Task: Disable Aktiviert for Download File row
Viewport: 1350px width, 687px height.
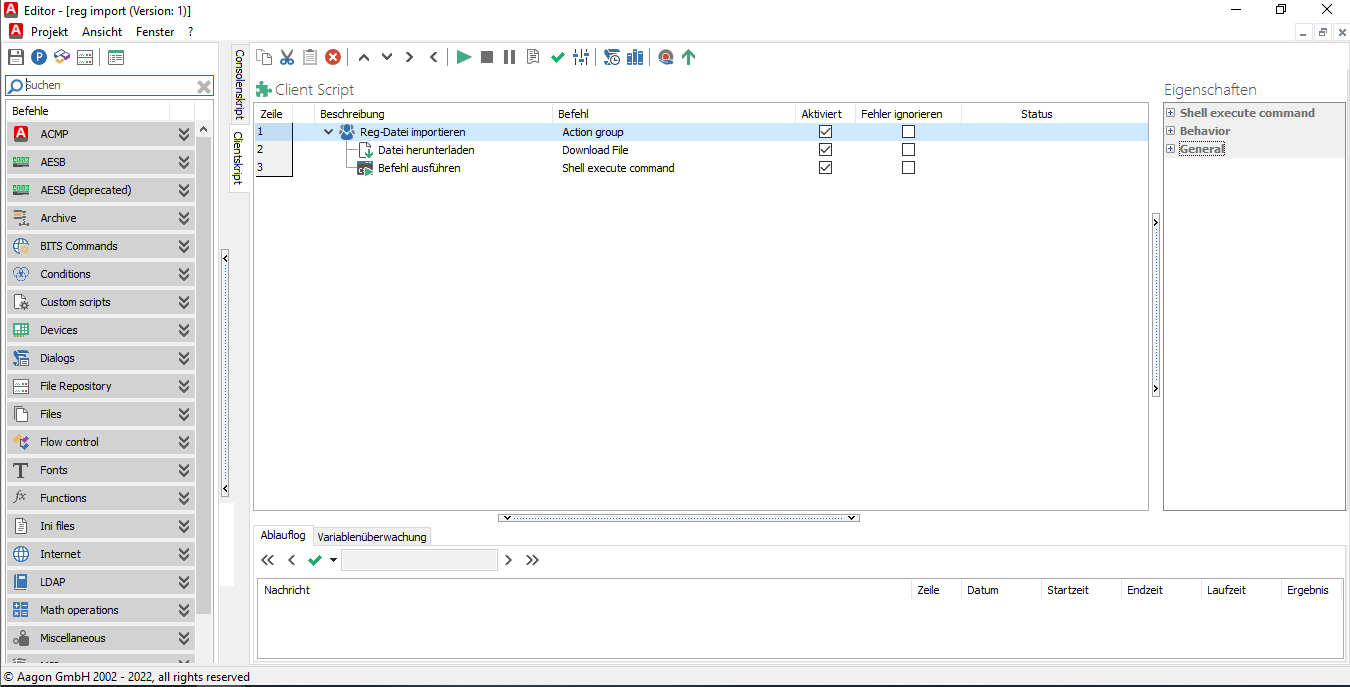Action: pos(826,149)
